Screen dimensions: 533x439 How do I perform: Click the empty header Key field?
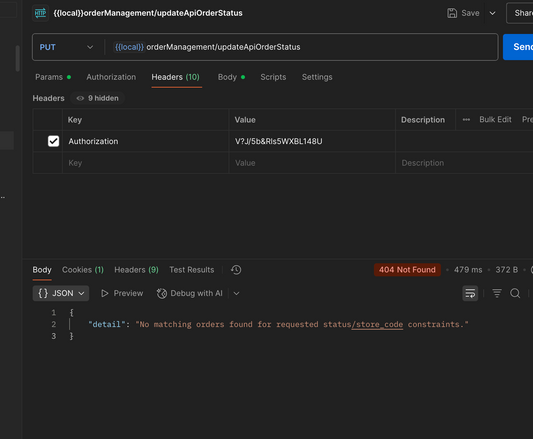[x=145, y=163]
